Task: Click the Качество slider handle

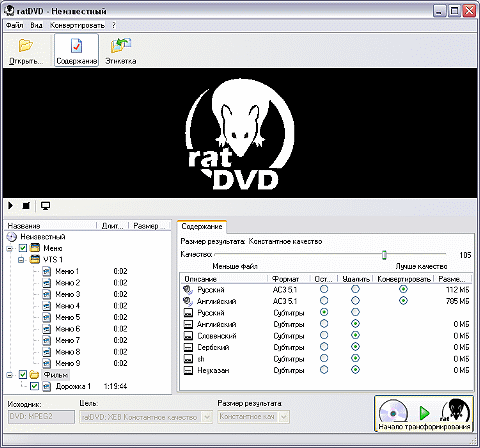Action: click(x=384, y=255)
